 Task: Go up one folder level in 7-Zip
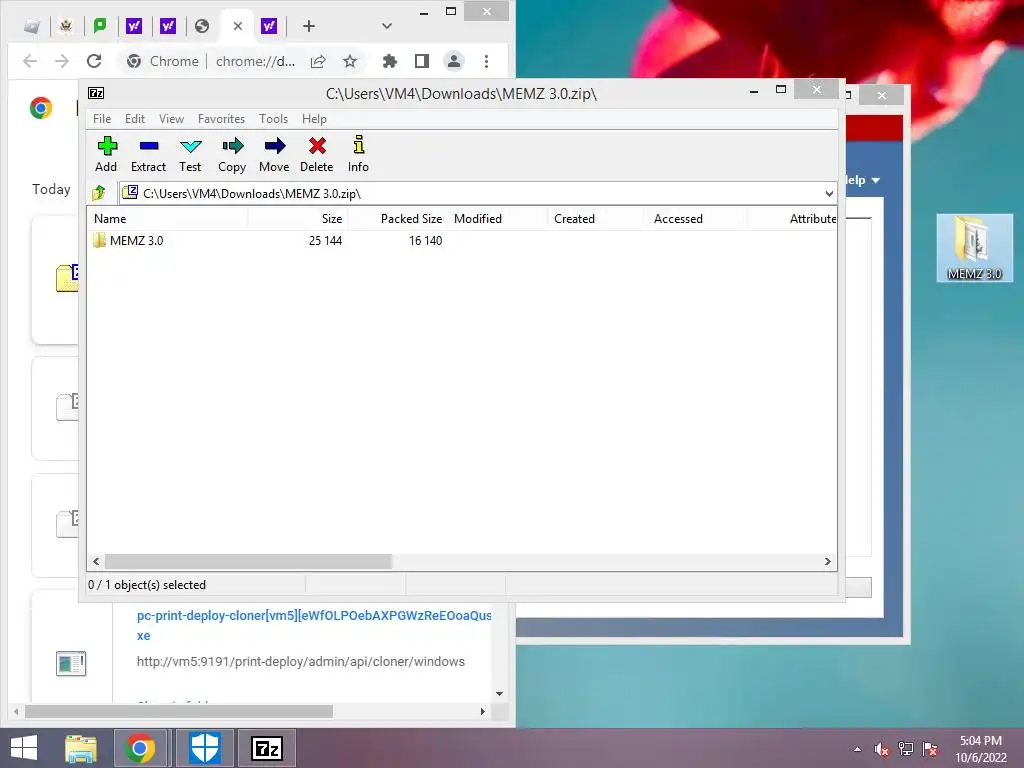[x=99, y=193]
